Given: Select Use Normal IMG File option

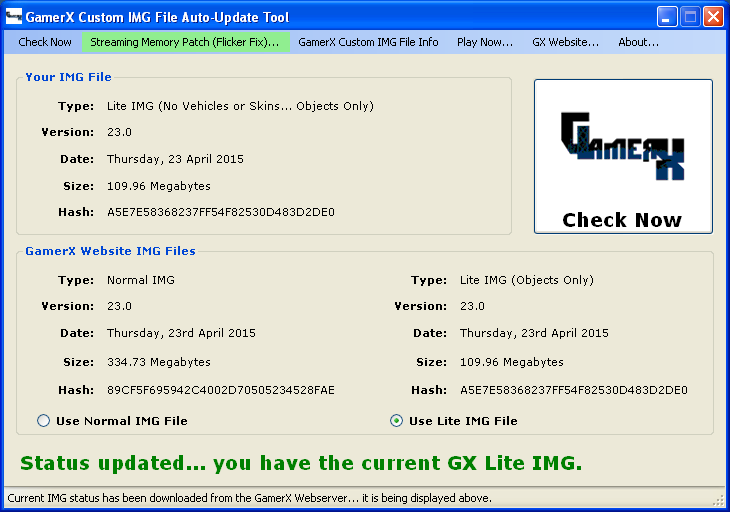Looking at the screenshot, I should [x=112, y=421].
